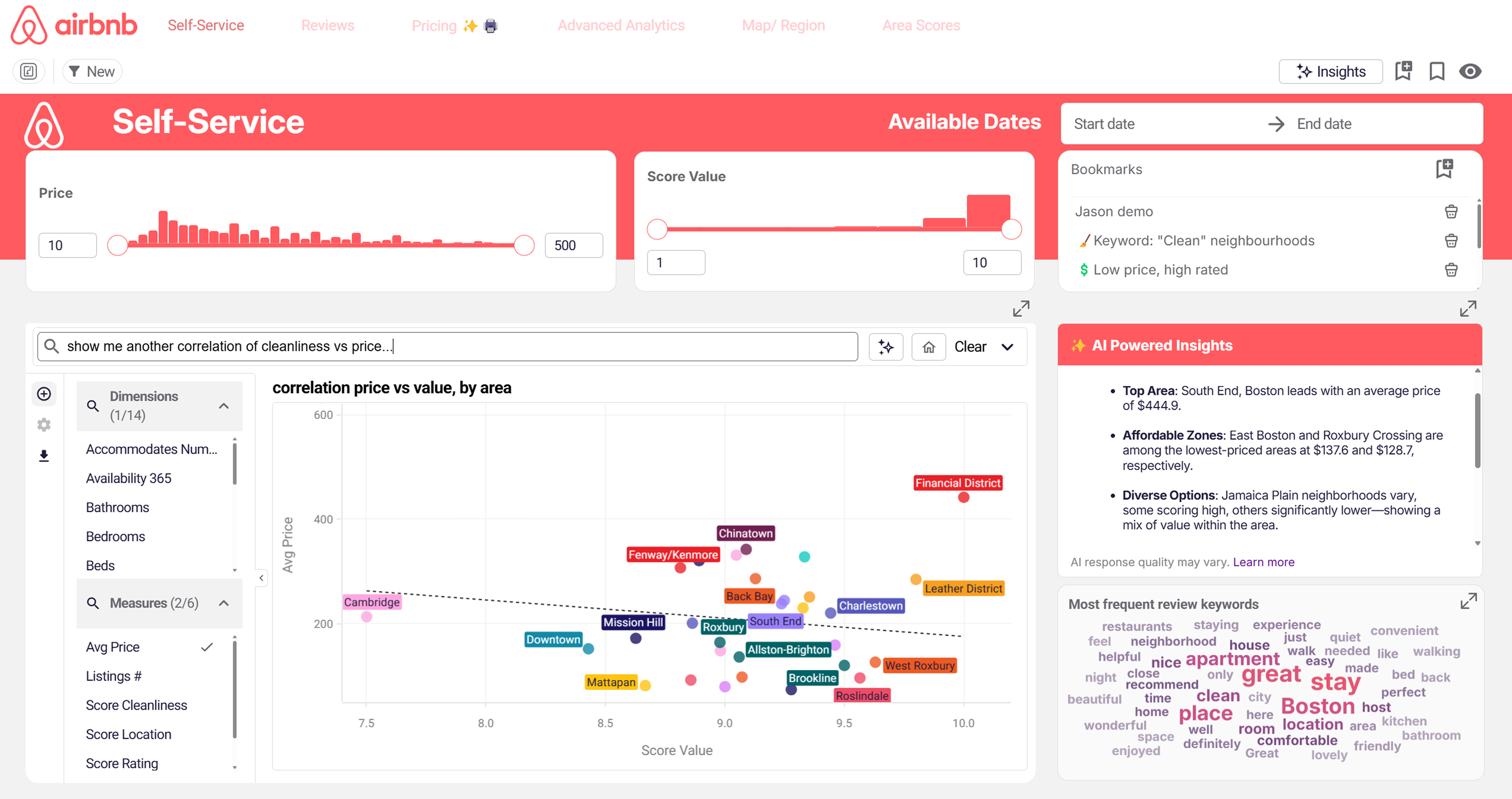Search within the Measures list

click(93, 603)
